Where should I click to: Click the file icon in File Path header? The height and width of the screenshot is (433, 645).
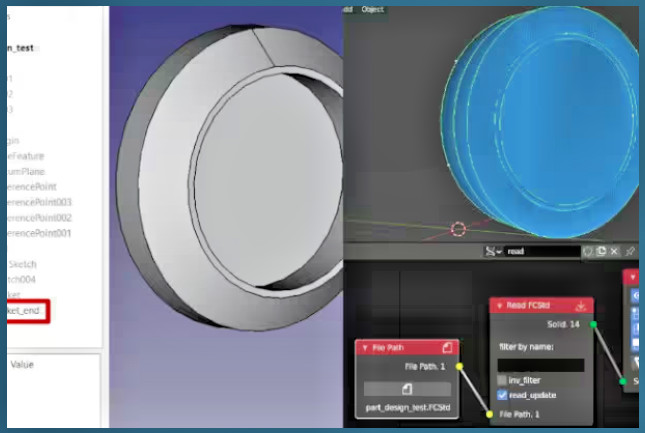tap(447, 348)
